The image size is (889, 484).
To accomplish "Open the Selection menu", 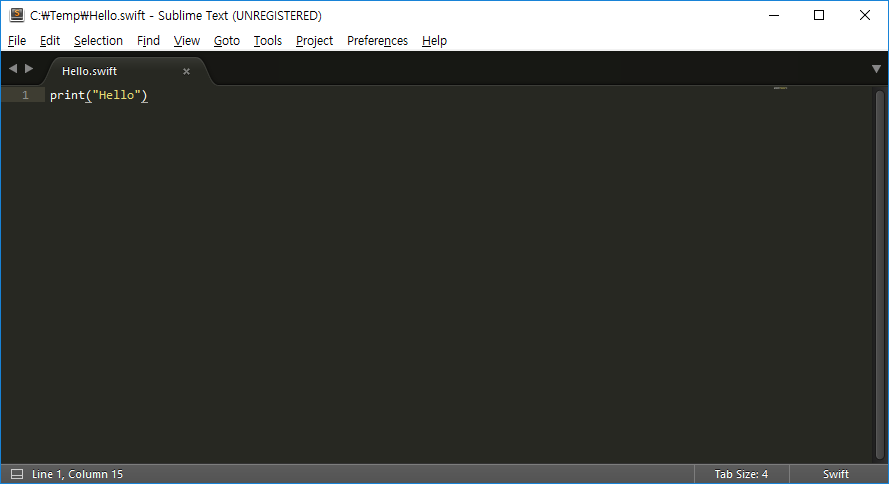I will [98, 41].
